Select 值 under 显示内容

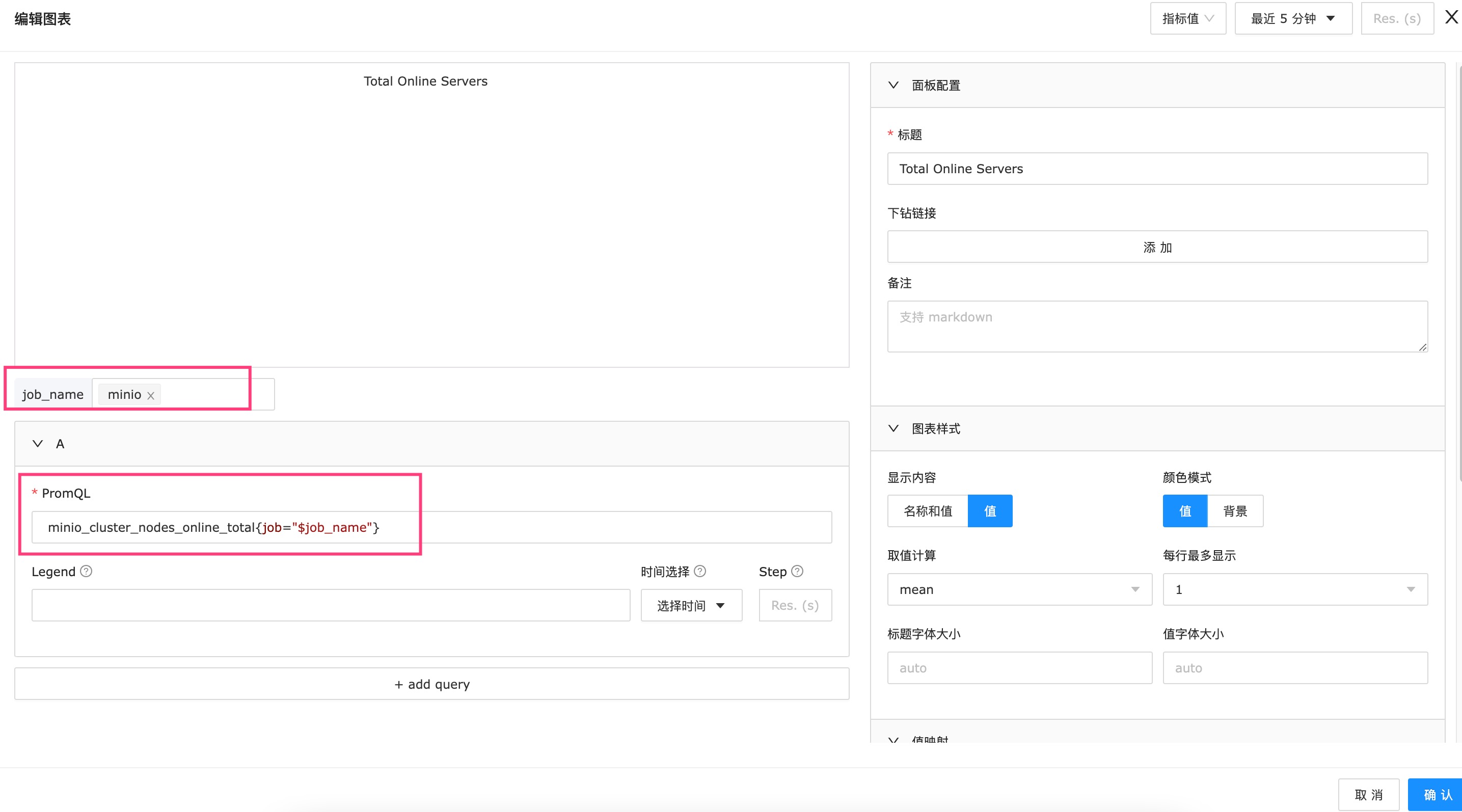(990, 511)
